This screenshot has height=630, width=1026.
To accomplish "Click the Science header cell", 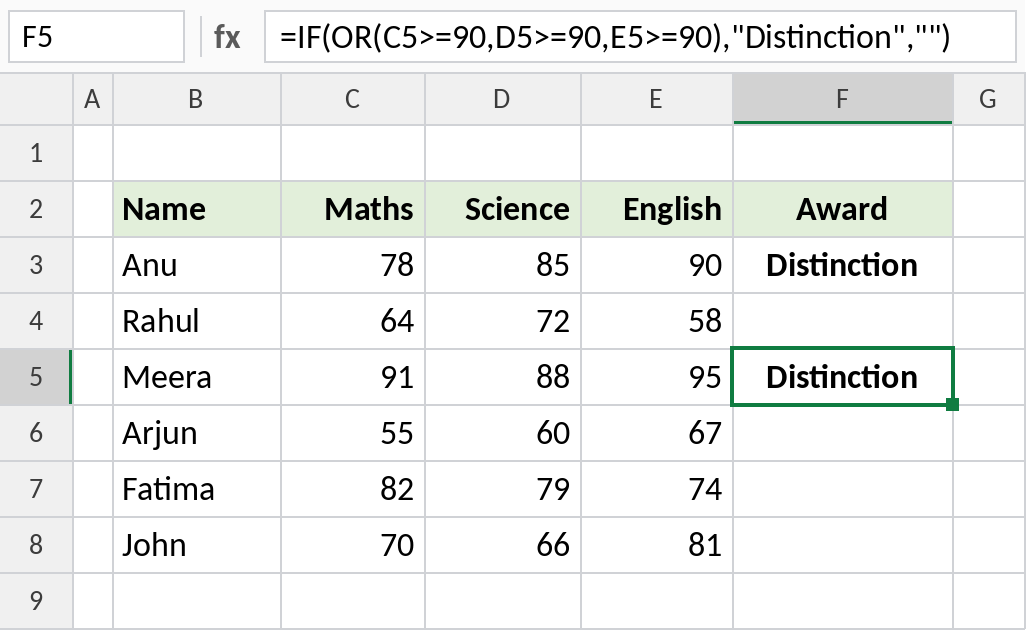I will click(503, 209).
